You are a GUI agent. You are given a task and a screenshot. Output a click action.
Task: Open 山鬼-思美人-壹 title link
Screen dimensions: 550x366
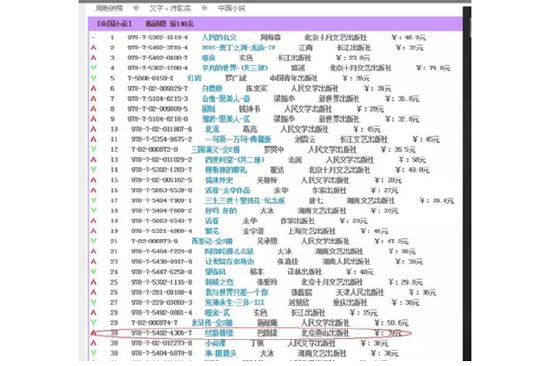point(226,99)
